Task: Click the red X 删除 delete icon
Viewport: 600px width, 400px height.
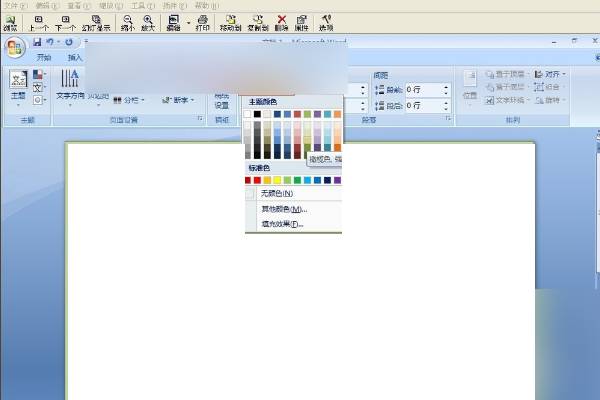Action: tap(282, 23)
